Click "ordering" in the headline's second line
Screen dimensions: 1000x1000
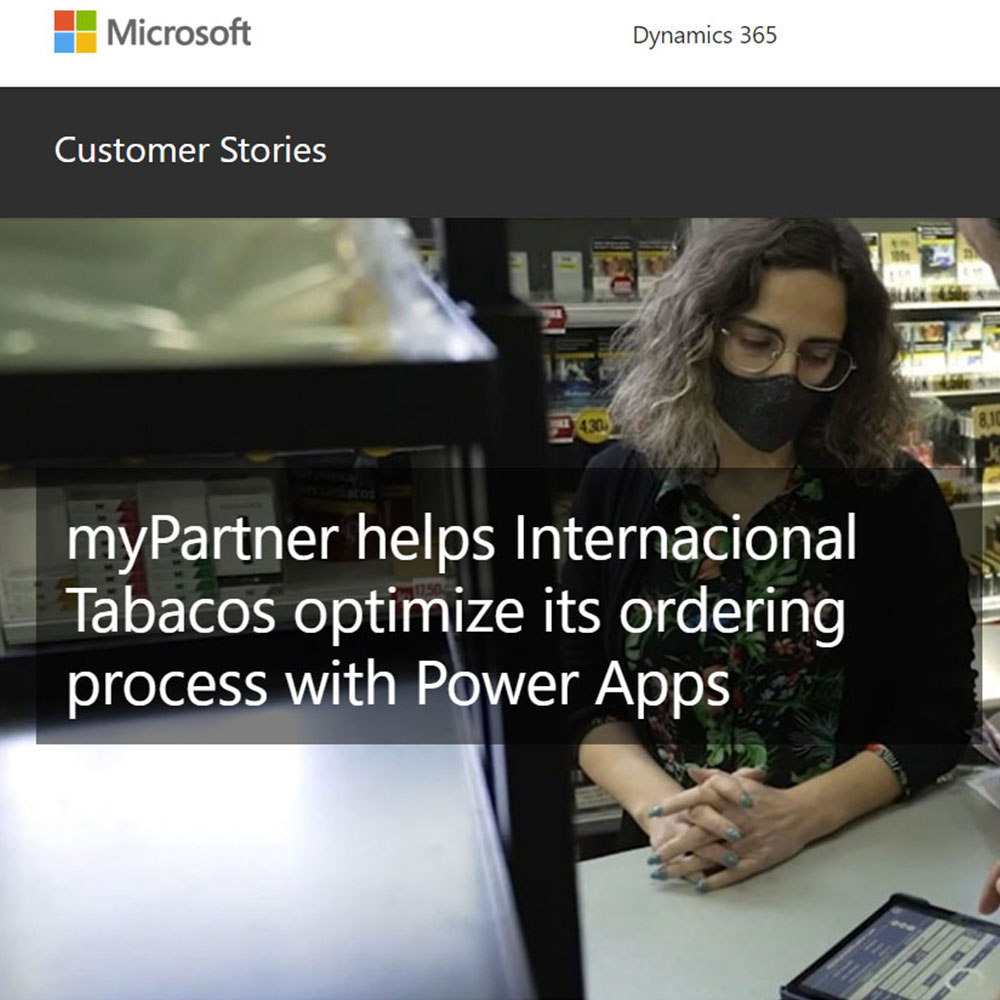pyautogui.click(x=732, y=614)
